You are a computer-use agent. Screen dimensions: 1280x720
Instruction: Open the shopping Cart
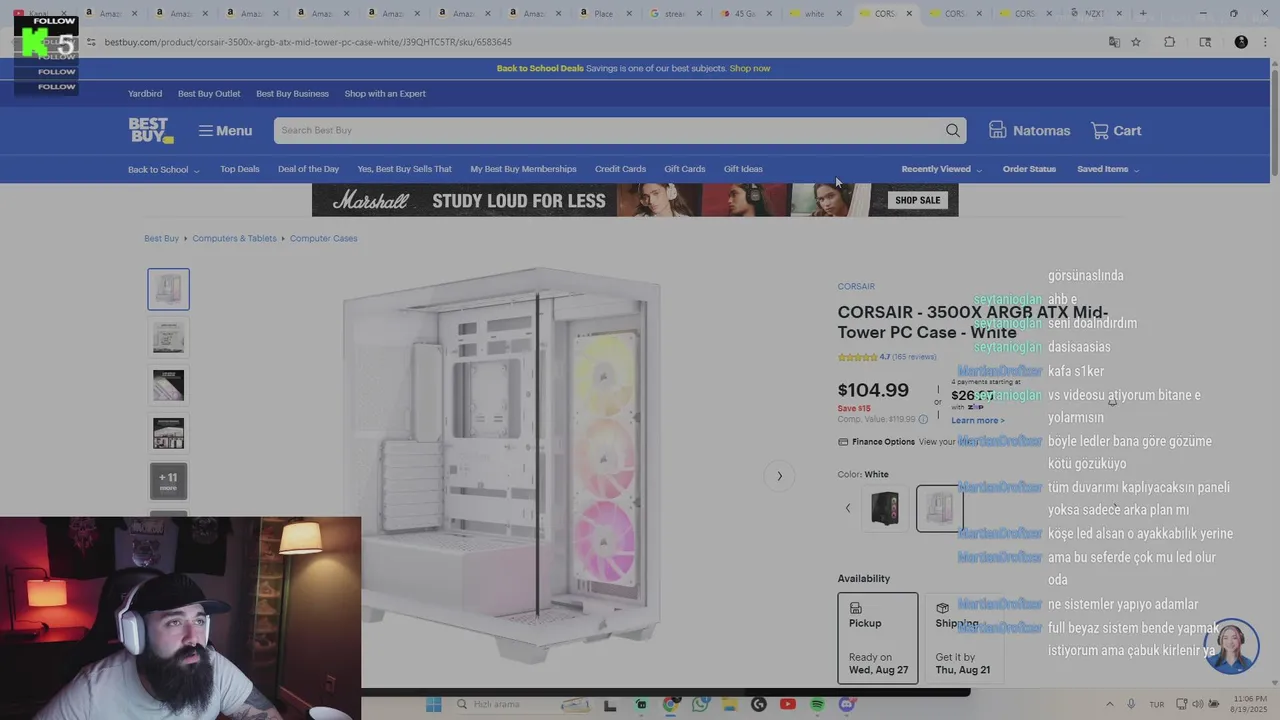(1116, 131)
